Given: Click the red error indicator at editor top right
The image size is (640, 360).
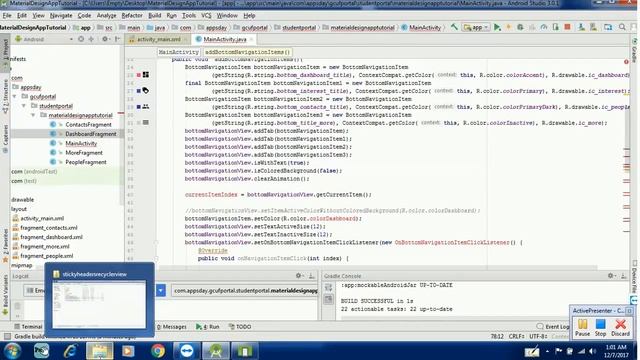Looking at the screenshot, I should [x=626, y=62].
